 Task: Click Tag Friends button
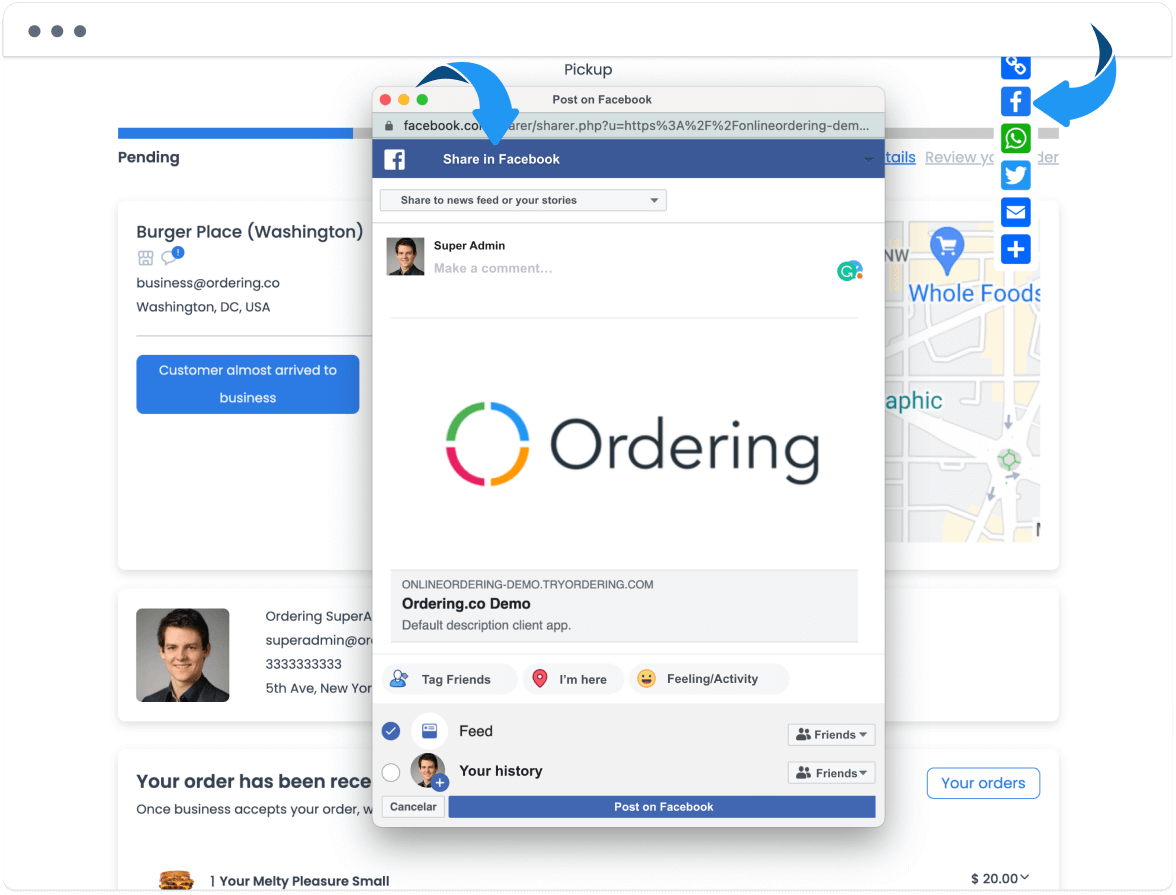point(449,679)
